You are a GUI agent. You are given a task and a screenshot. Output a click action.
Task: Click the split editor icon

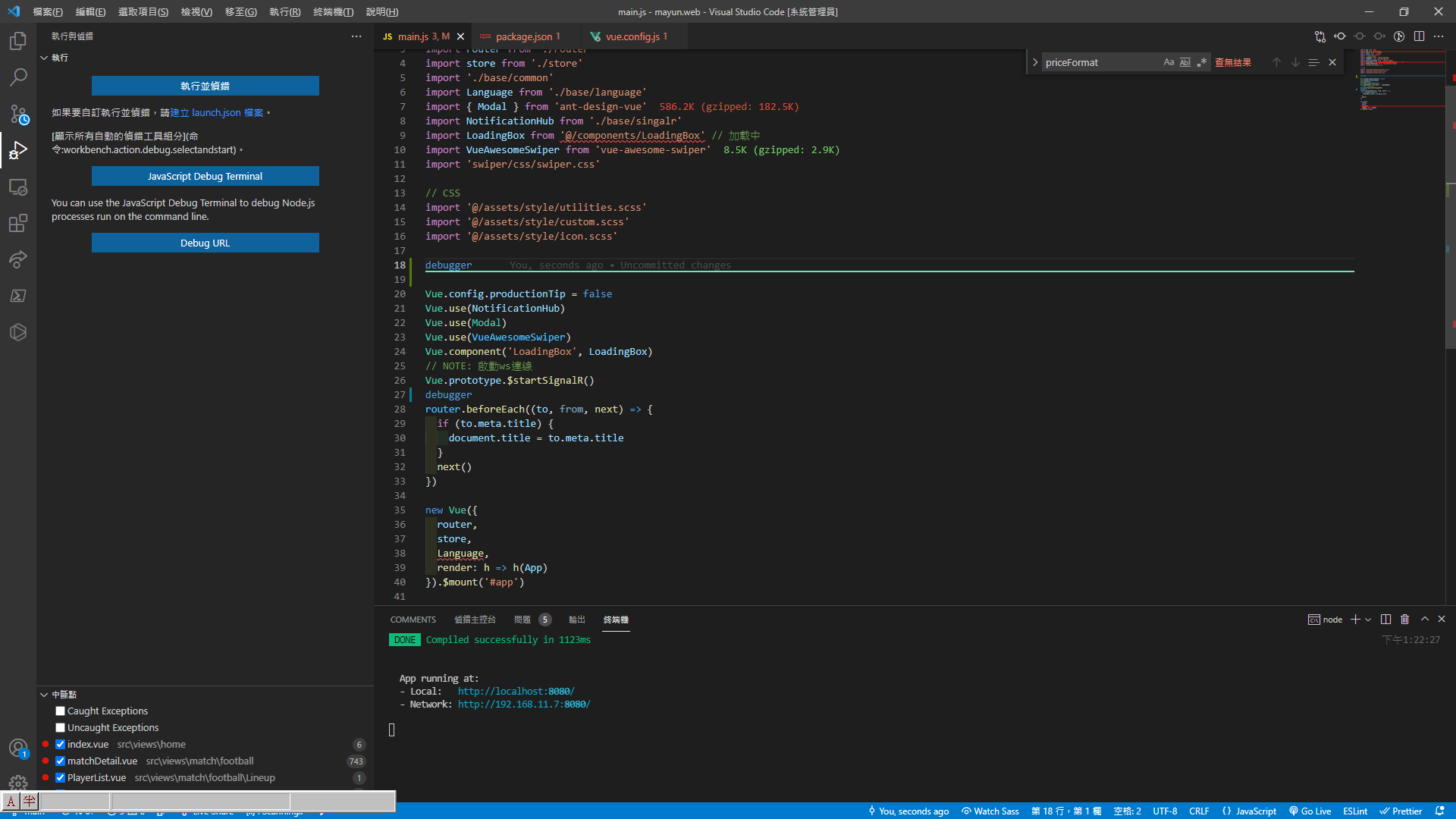tap(1419, 36)
